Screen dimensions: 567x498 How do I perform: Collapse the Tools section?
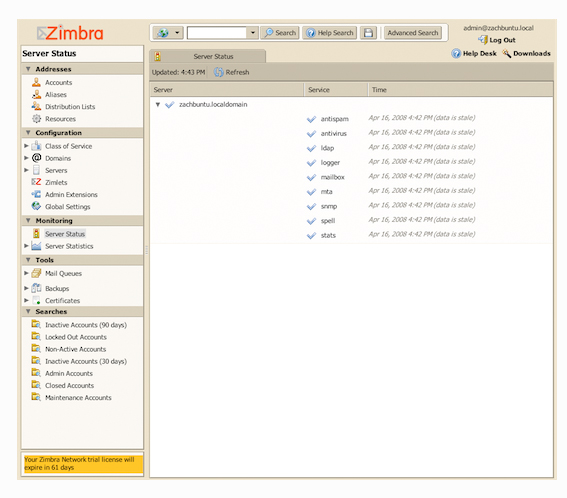pyautogui.click(x=28, y=260)
